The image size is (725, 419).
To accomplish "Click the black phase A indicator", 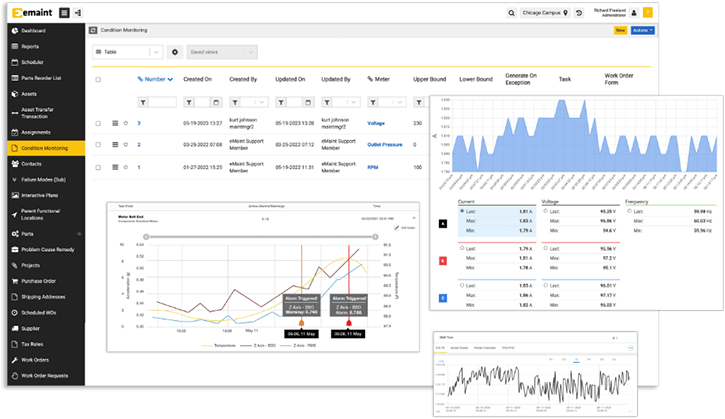I will tap(442, 224).
